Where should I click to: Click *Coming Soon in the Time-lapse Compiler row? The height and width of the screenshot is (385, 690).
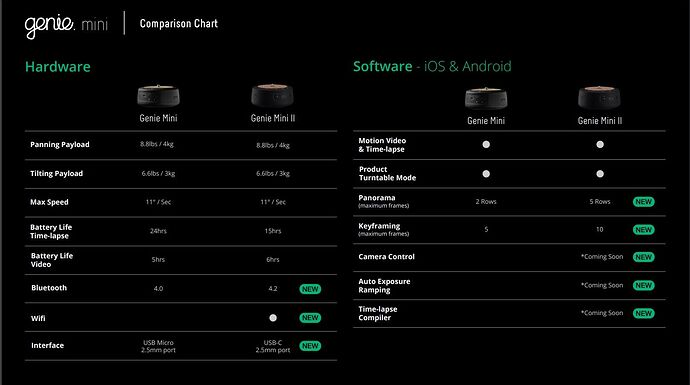pyautogui.click(x=602, y=313)
